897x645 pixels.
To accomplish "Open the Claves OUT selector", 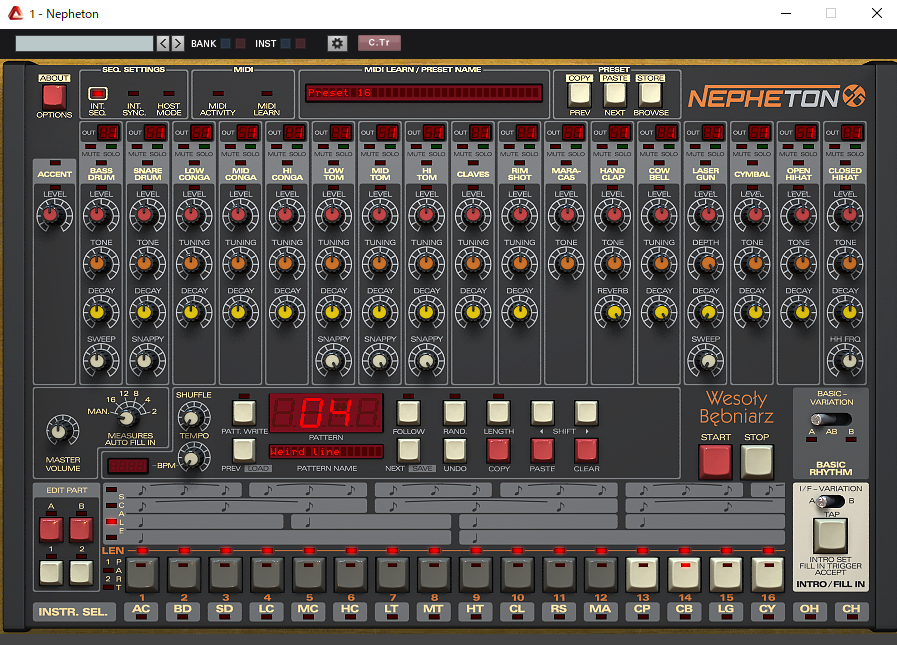I will click(480, 133).
